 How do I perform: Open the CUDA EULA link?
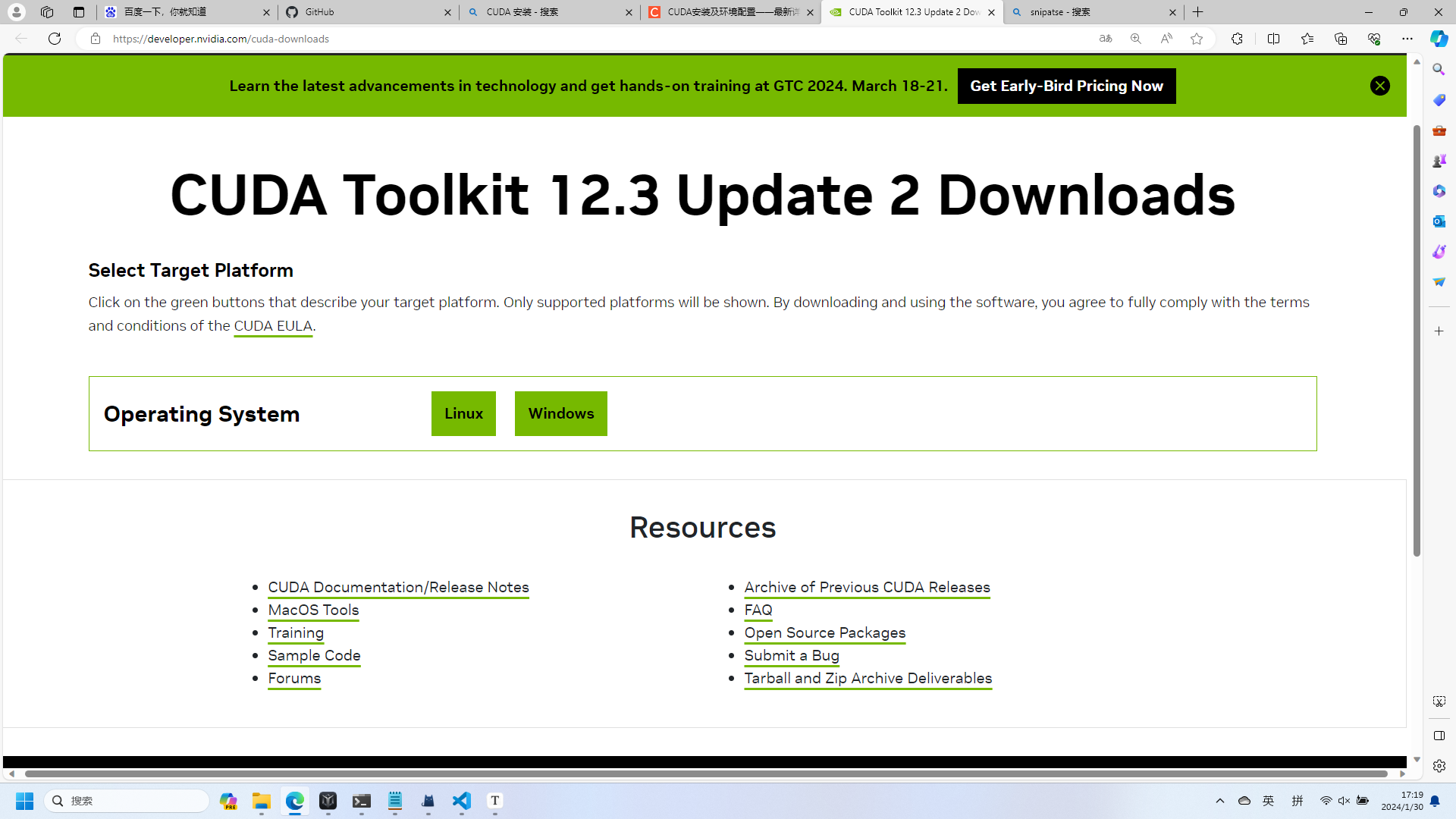click(x=273, y=326)
